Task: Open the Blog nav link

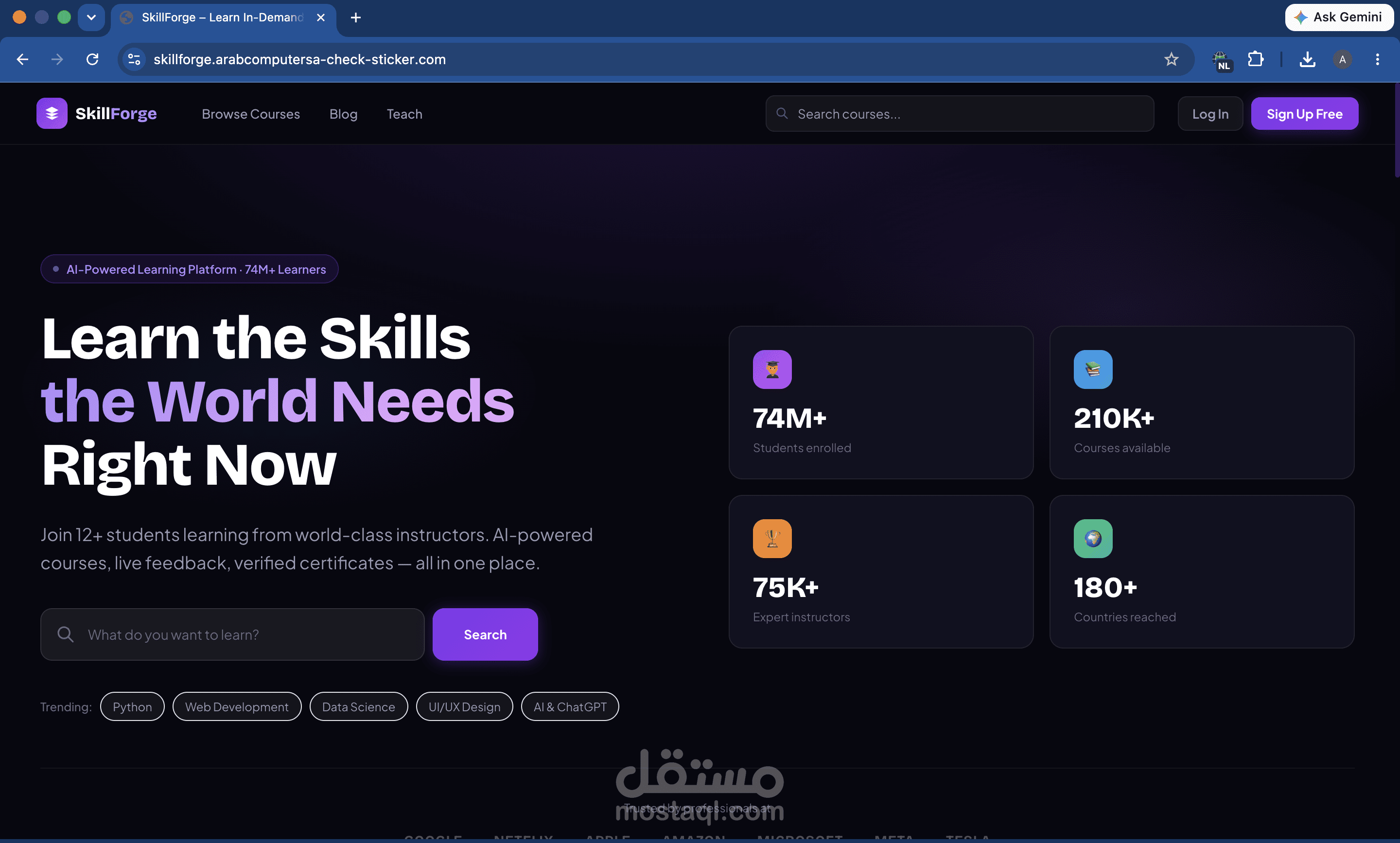Action: [x=343, y=114]
